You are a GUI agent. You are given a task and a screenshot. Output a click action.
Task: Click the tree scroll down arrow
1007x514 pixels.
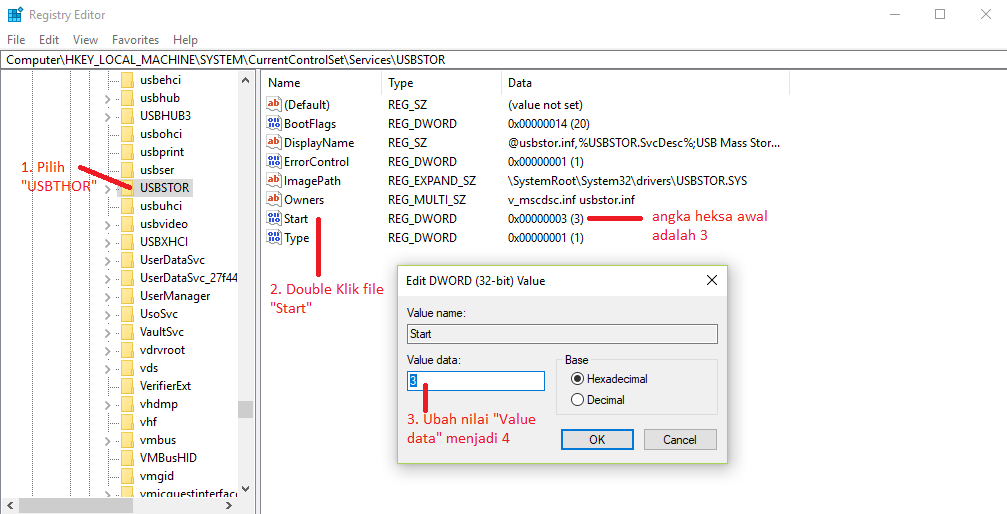[x=245, y=490]
